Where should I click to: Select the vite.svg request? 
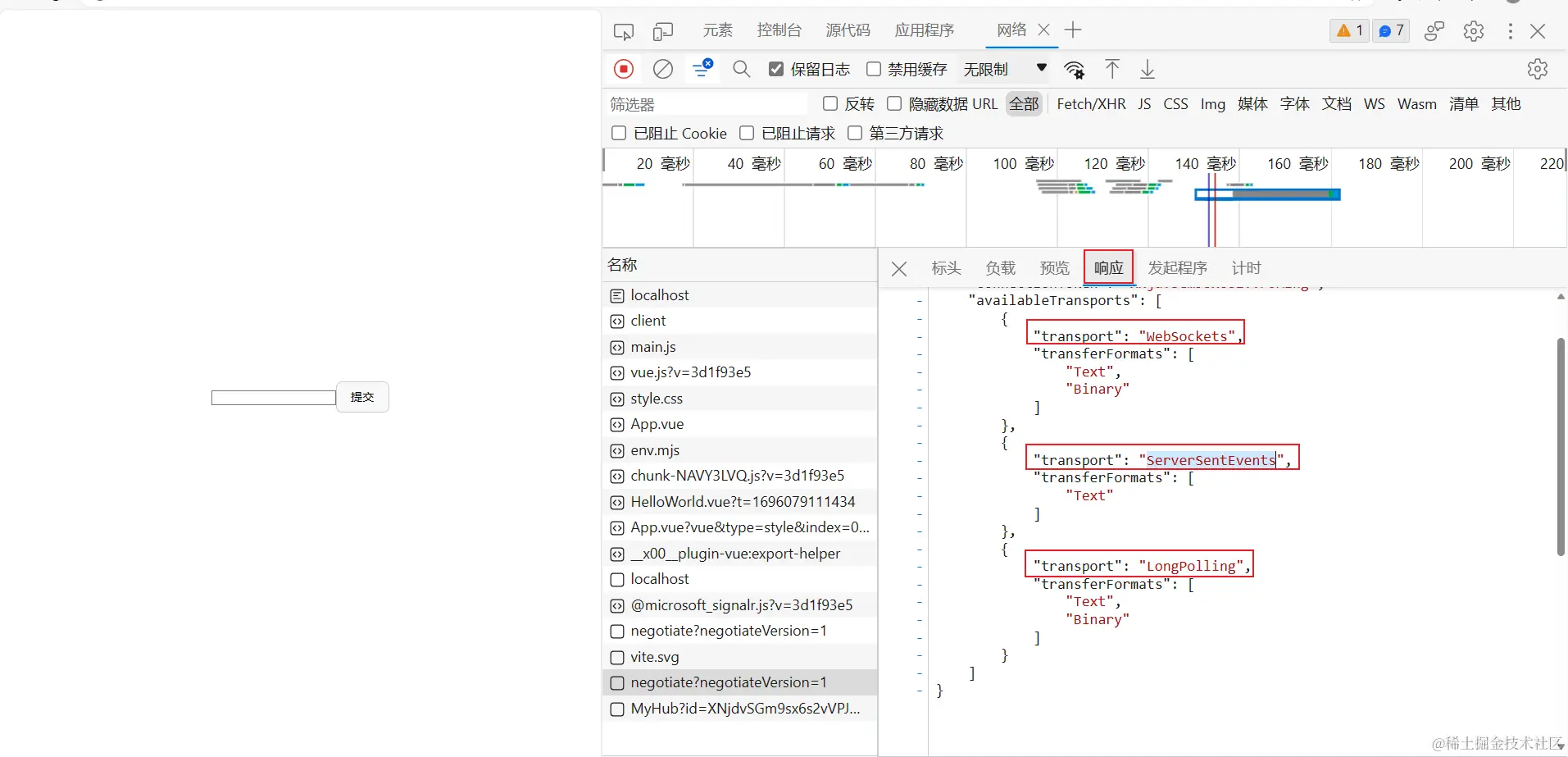click(x=740, y=657)
